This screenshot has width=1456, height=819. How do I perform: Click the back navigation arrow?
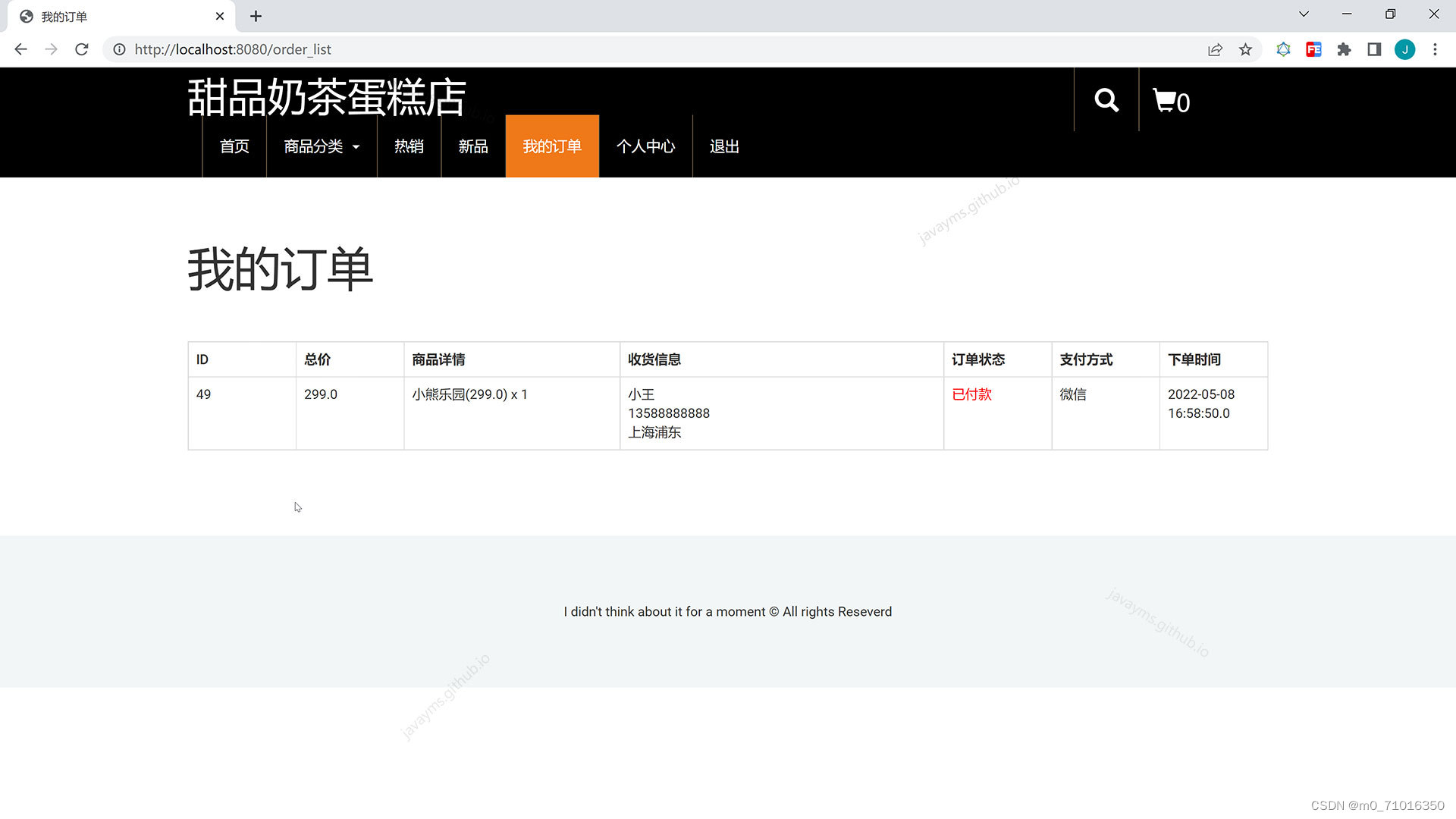(x=20, y=49)
